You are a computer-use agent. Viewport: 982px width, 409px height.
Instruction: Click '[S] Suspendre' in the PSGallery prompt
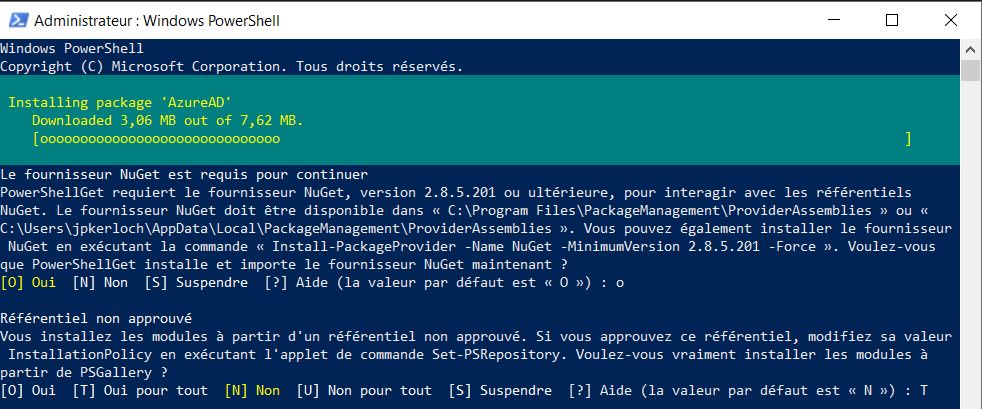[500, 390]
